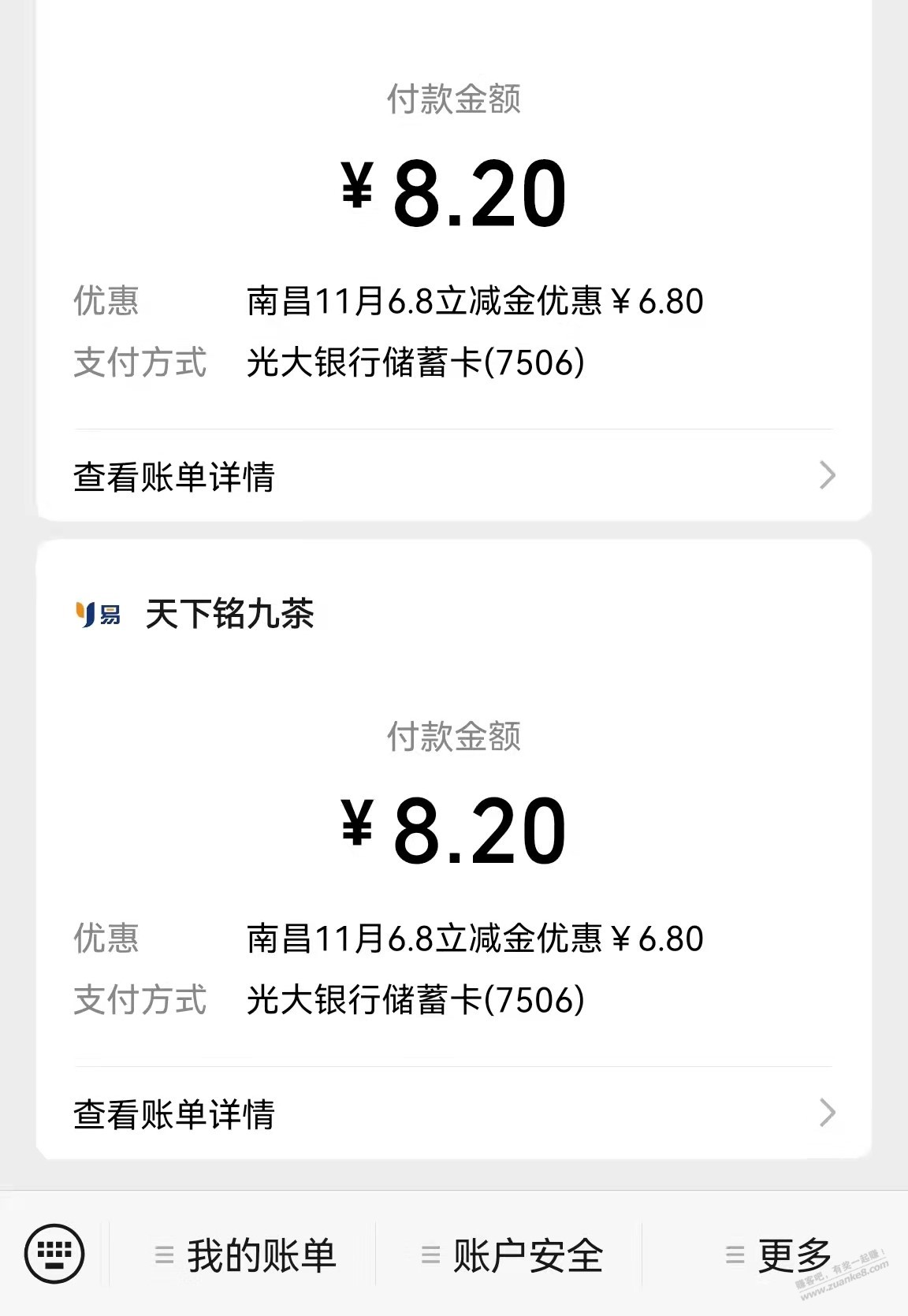Tap the 南昌11月6.8立减金 discount in the upper card

click(x=474, y=301)
